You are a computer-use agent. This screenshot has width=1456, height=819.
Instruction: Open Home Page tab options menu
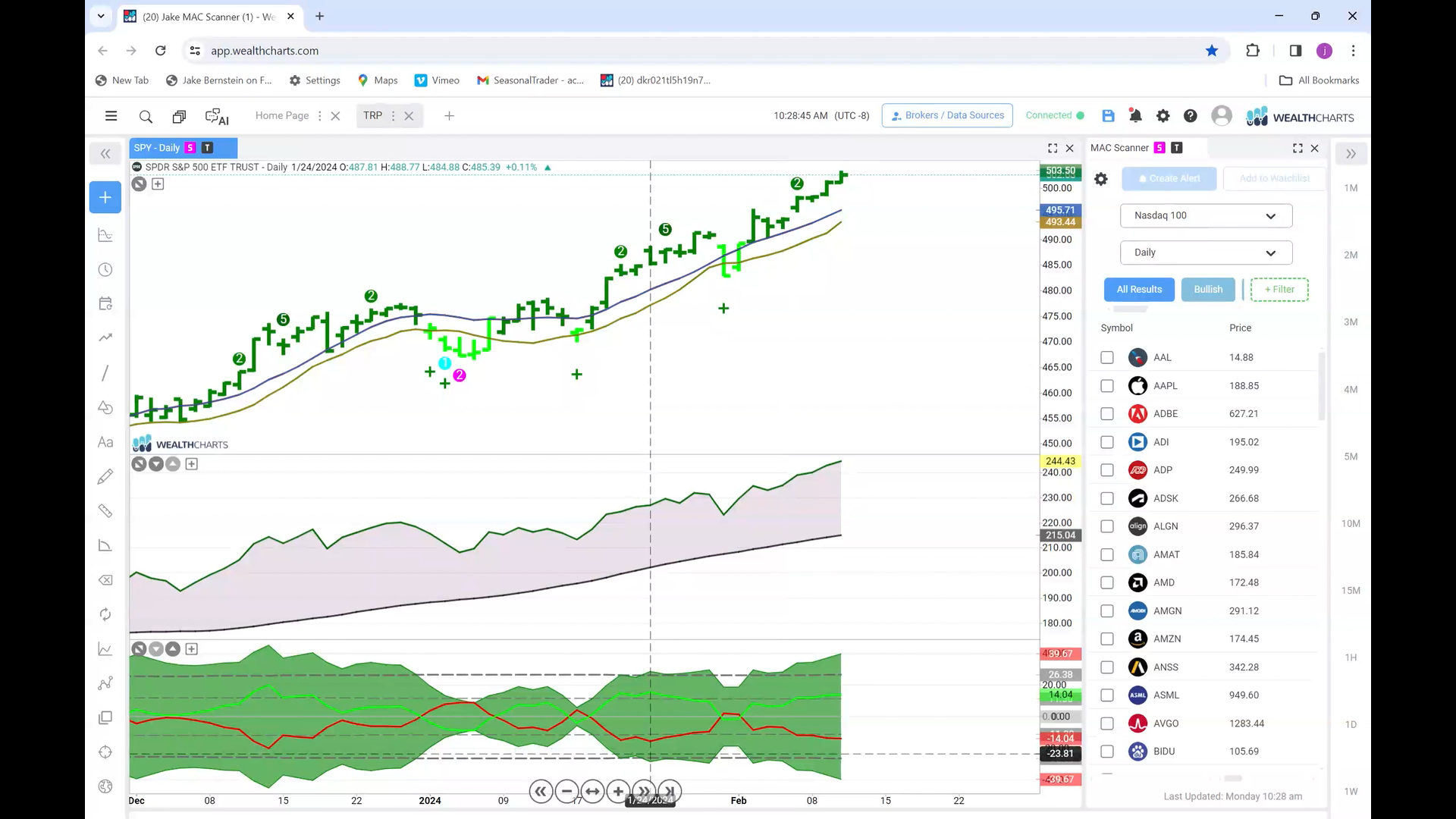(x=319, y=116)
